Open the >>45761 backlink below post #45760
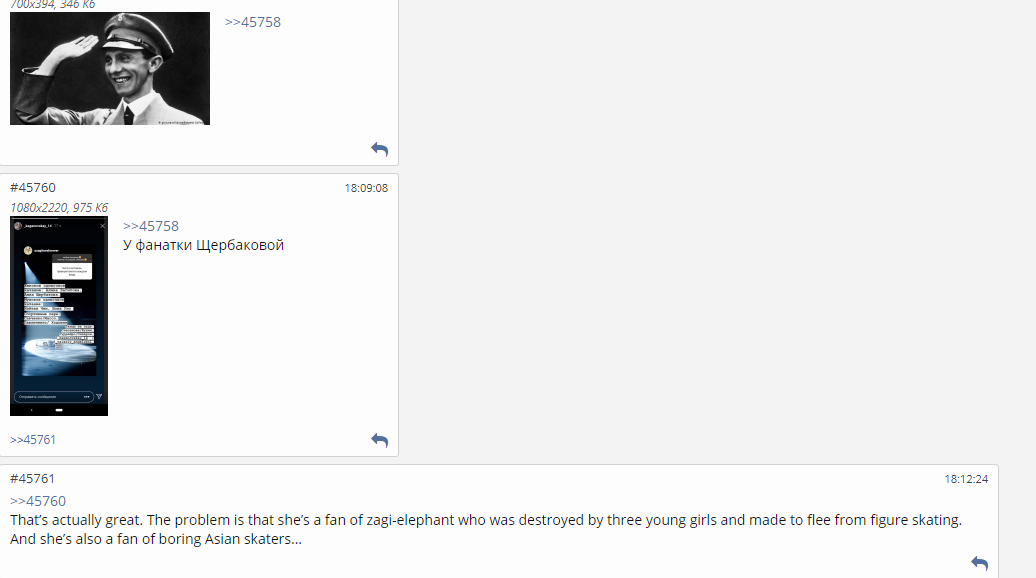1036x578 pixels. pyautogui.click(x=33, y=440)
